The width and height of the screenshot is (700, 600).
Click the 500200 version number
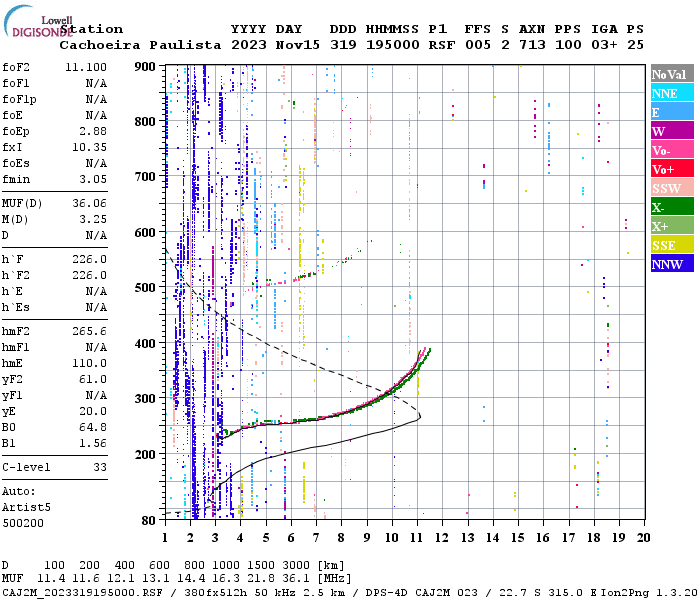[x=23, y=523]
